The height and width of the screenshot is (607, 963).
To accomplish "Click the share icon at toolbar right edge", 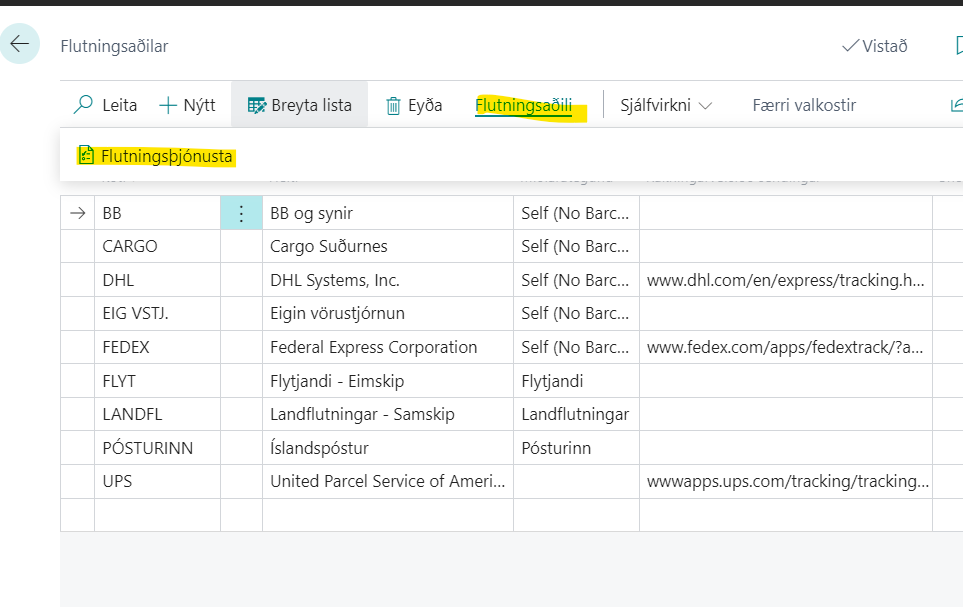I will tap(955, 105).
